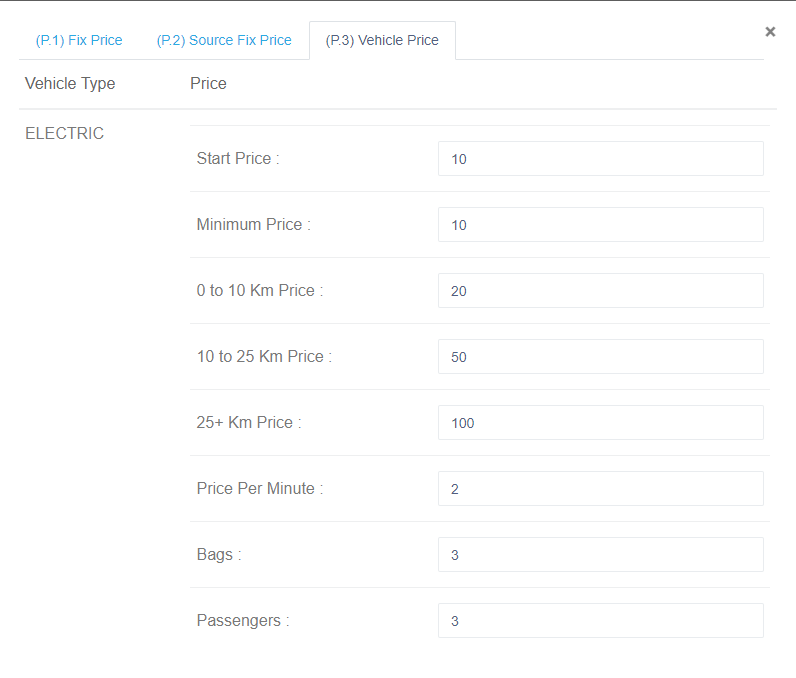Switch to the (P.1) Fix Price tab
The width and height of the screenshot is (796, 678).
(79, 41)
